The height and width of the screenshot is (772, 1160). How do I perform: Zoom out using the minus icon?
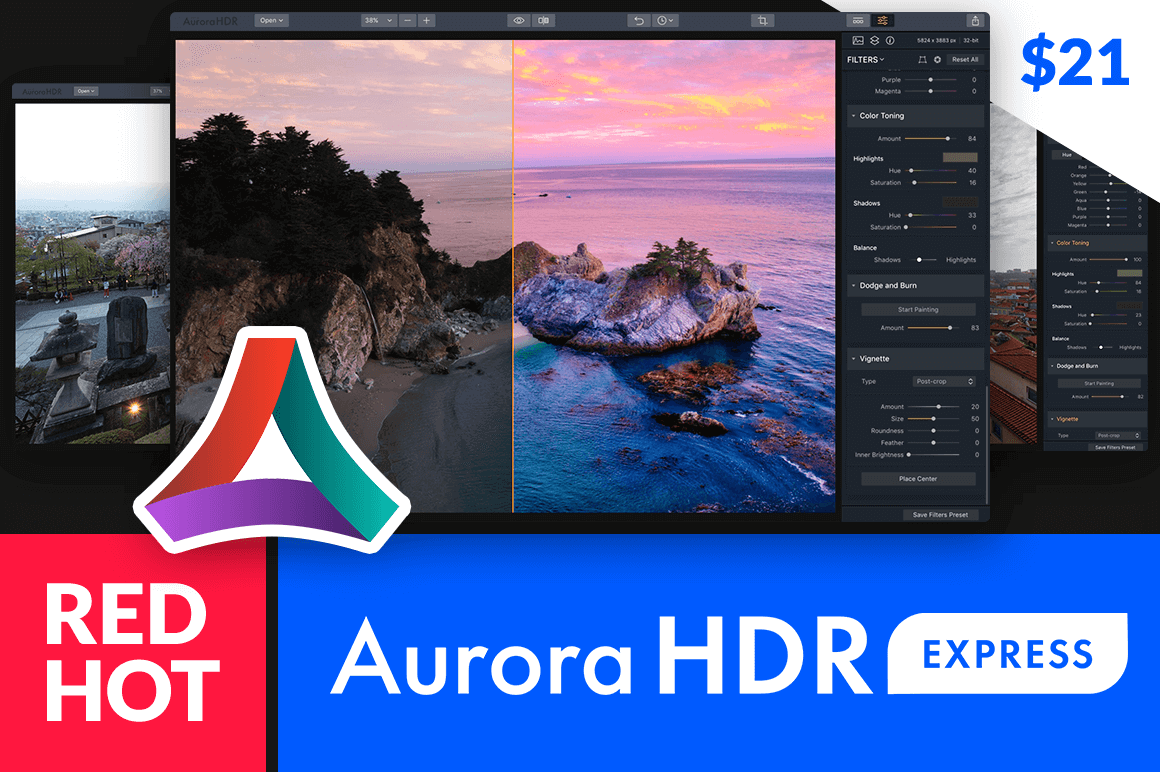408,19
